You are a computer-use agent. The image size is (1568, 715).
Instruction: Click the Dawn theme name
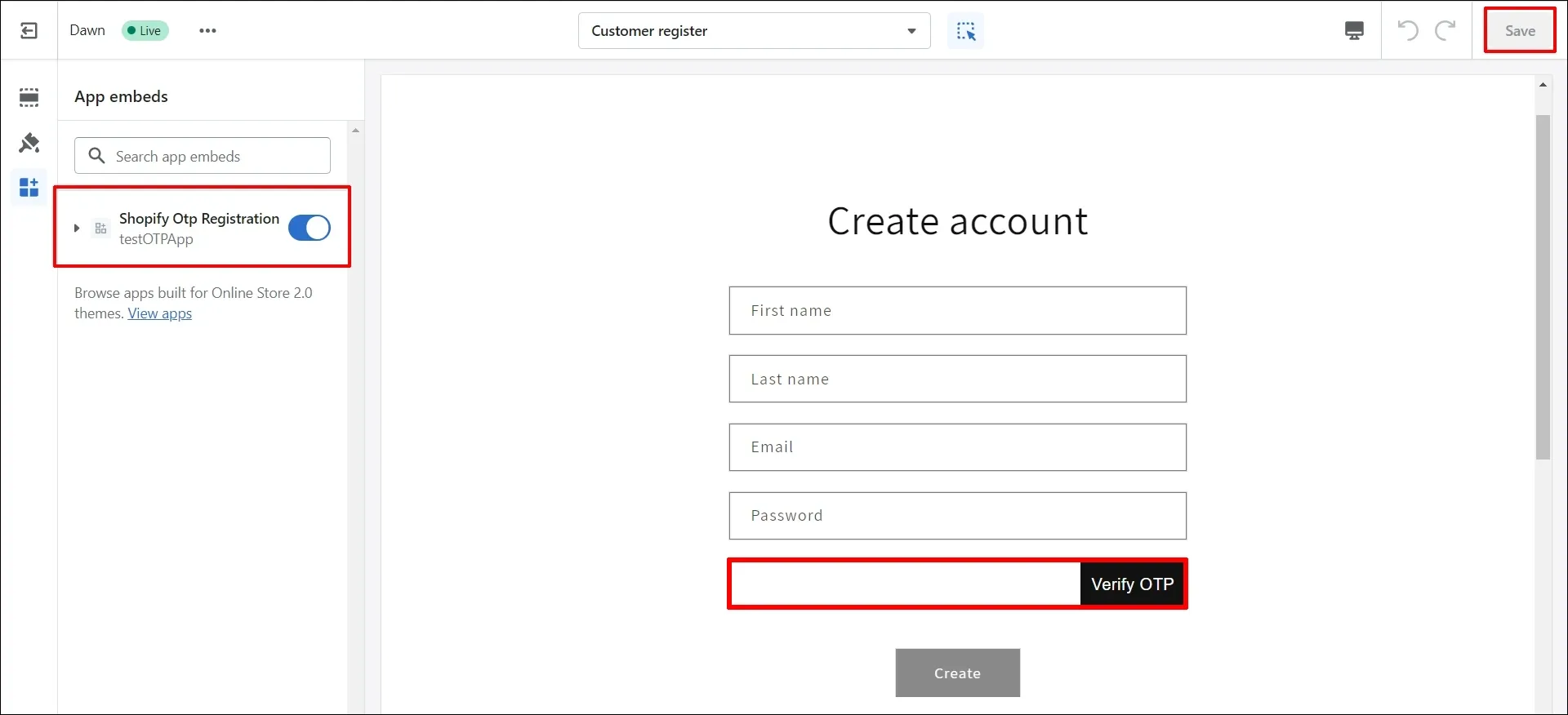click(87, 30)
